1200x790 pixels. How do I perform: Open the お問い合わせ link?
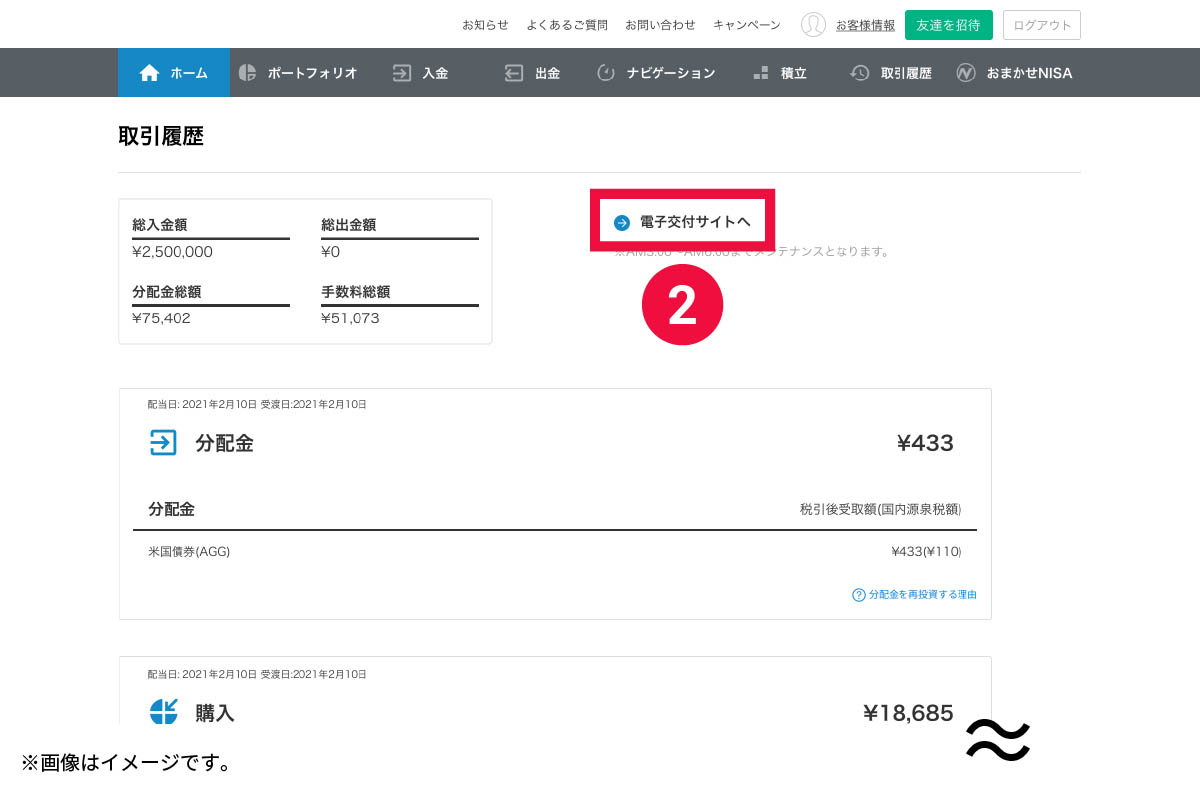coord(660,25)
